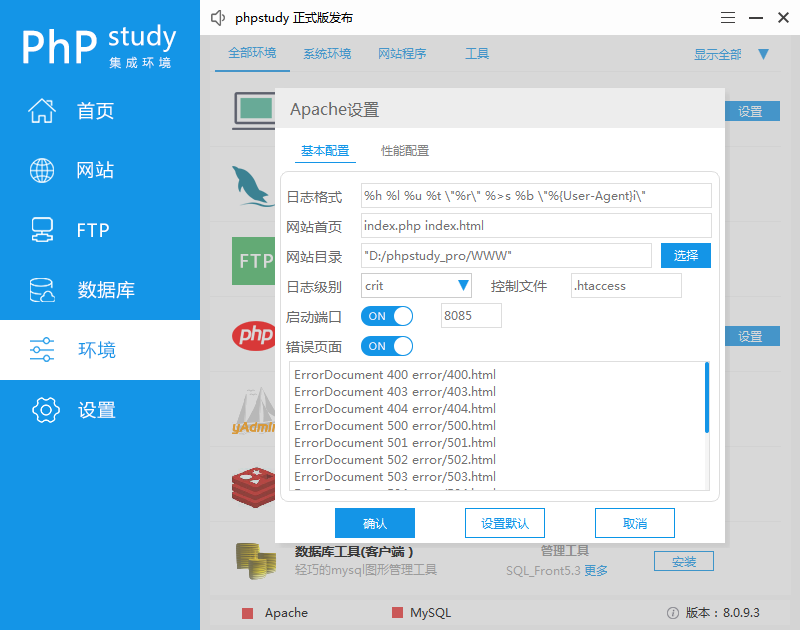Viewport: 800px width, 630px height.
Task: Click 选择 to browse website directory
Action: tap(686, 255)
